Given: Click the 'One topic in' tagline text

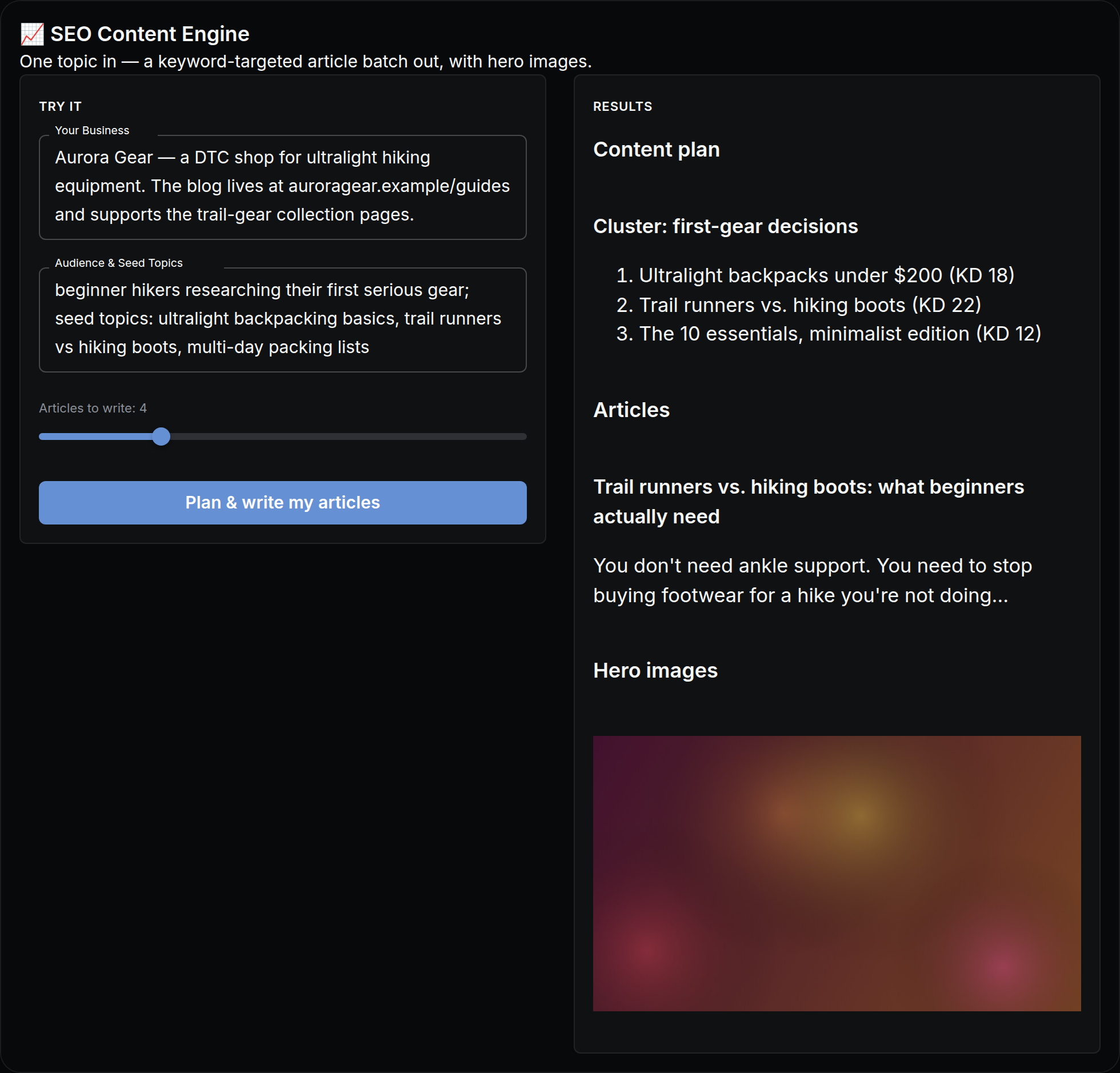Looking at the screenshot, I should [x=305, y=62].
